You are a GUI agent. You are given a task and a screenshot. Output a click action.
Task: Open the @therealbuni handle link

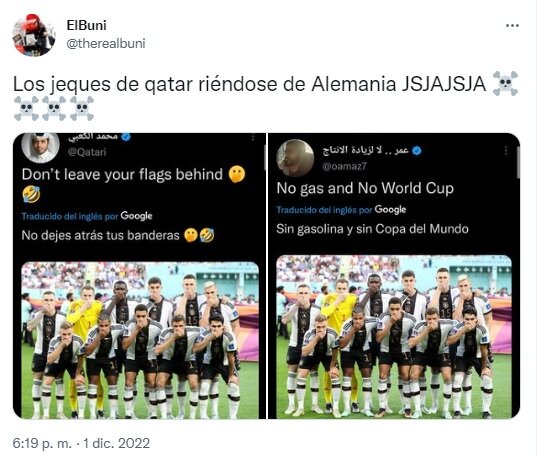point(106,44)
